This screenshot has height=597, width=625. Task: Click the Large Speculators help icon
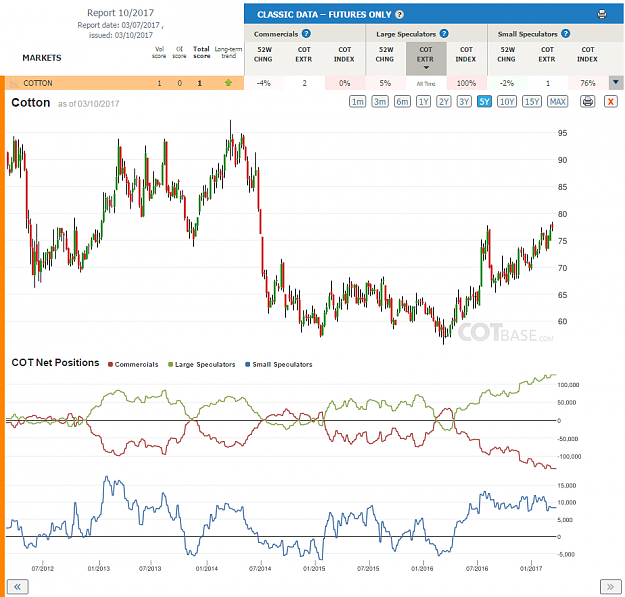click(444, 33)
